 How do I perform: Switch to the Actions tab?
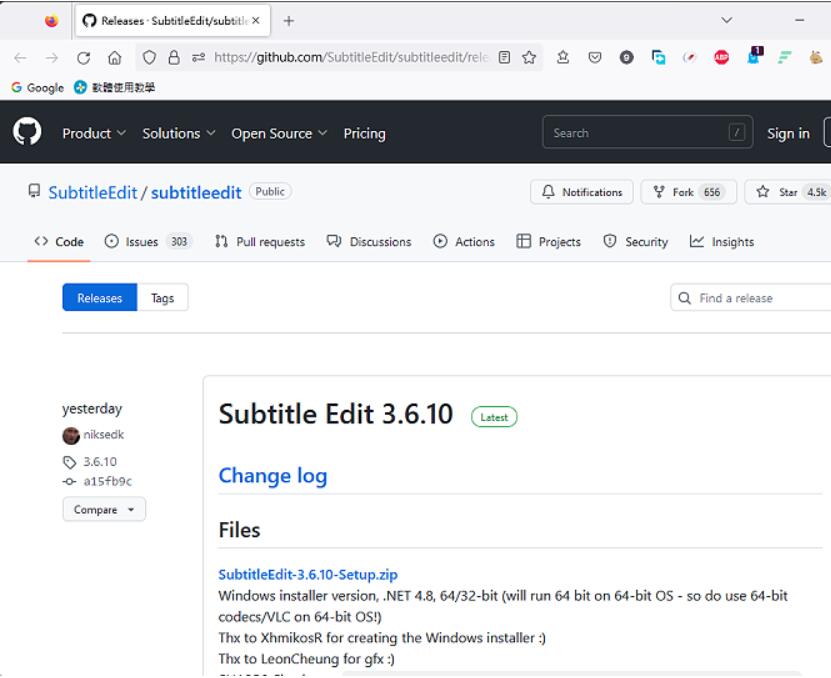[464, 242]
